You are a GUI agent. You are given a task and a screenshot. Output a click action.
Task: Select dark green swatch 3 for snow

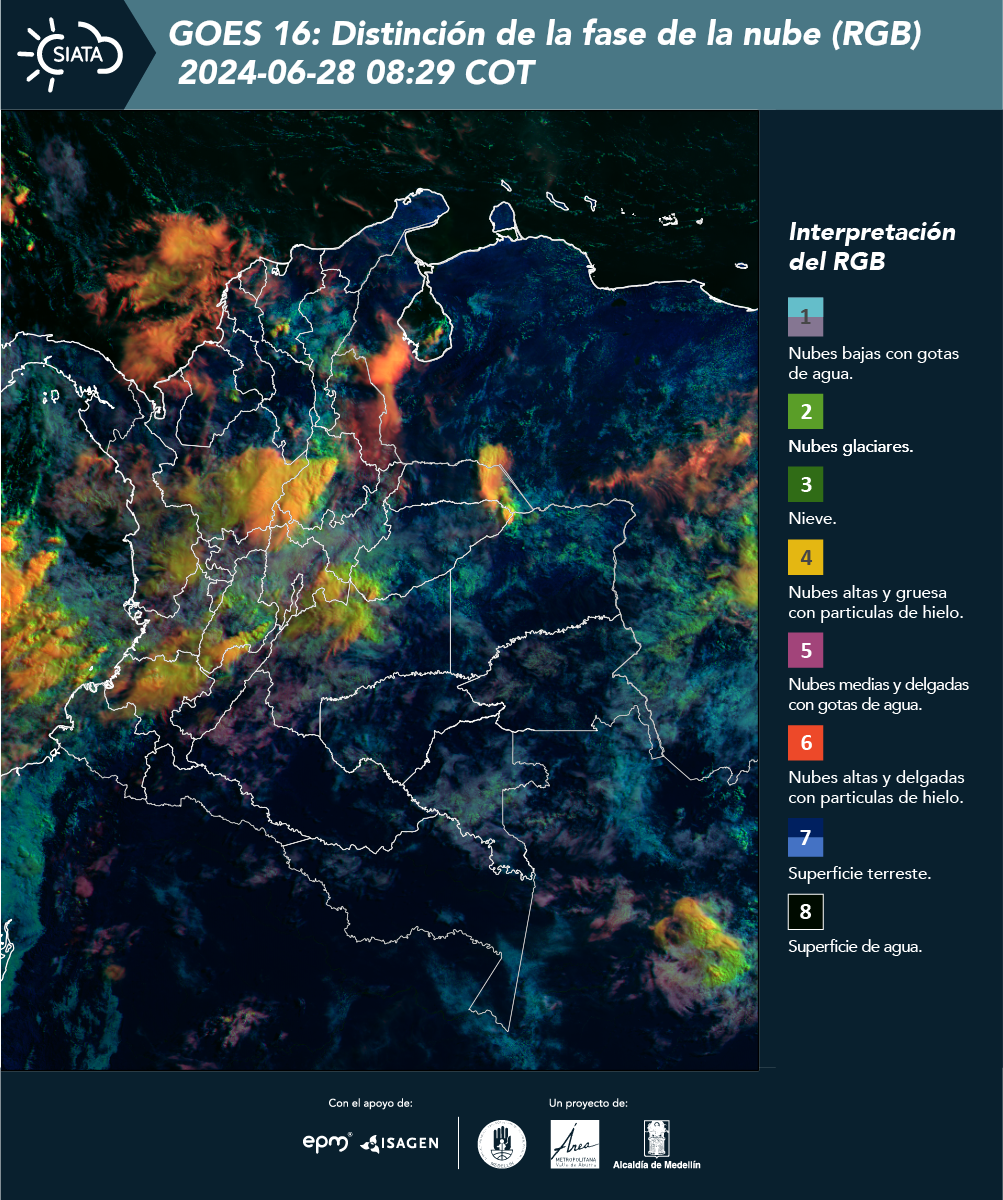(805, 485)
